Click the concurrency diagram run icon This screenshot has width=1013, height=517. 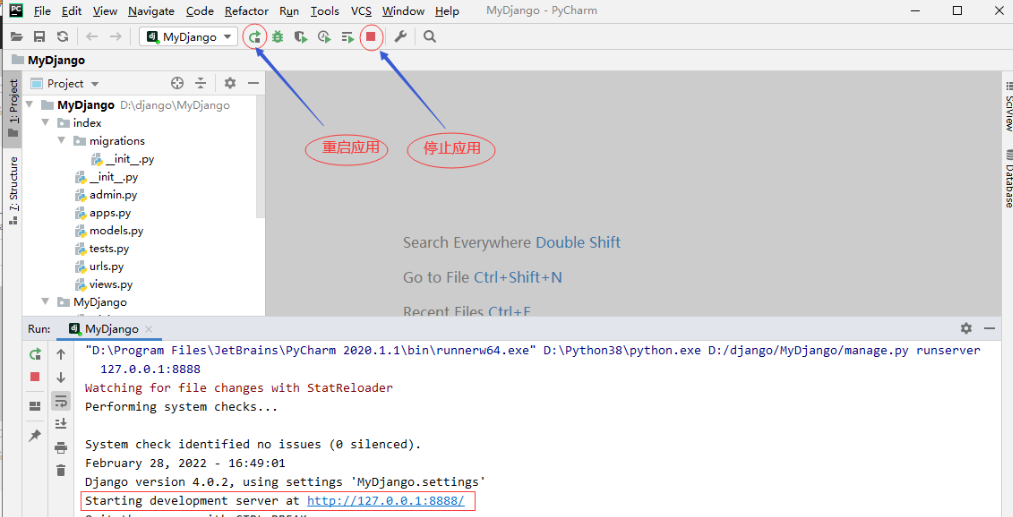pos(348,37)
